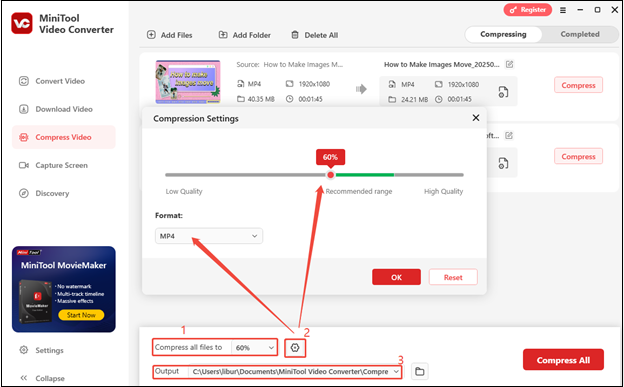Open the Compress all files to 60% dropdown
Image resolution: width=624 pixels, height=387 pixels.
tap(254, 348)
